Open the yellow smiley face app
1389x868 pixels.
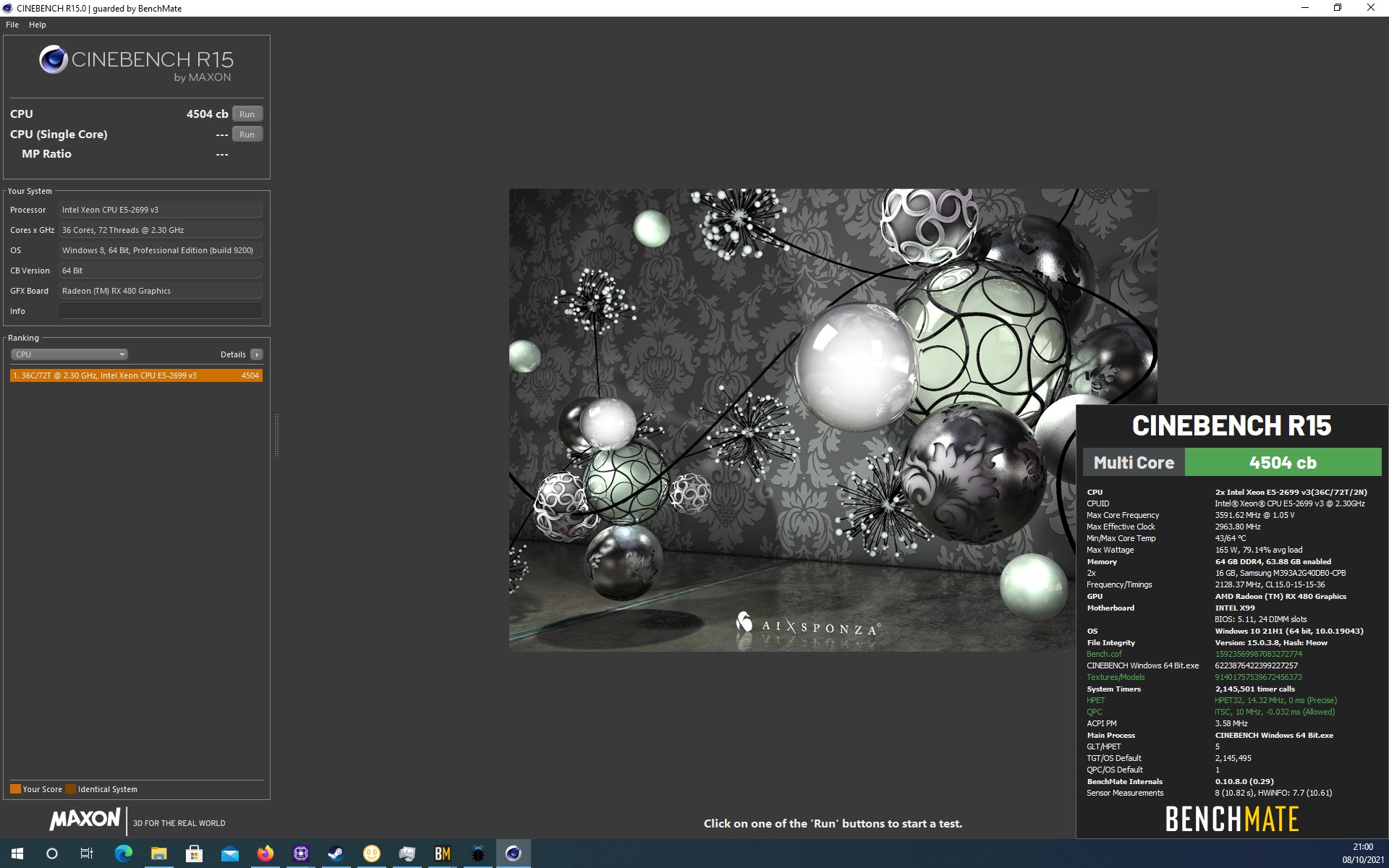click(x=372, y=854)
